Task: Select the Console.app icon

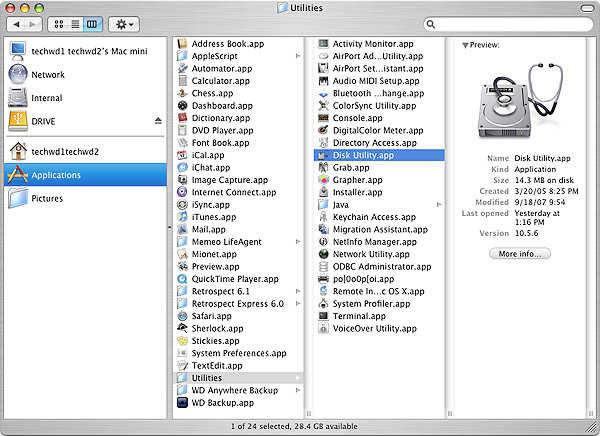Action: click(323, 118)
